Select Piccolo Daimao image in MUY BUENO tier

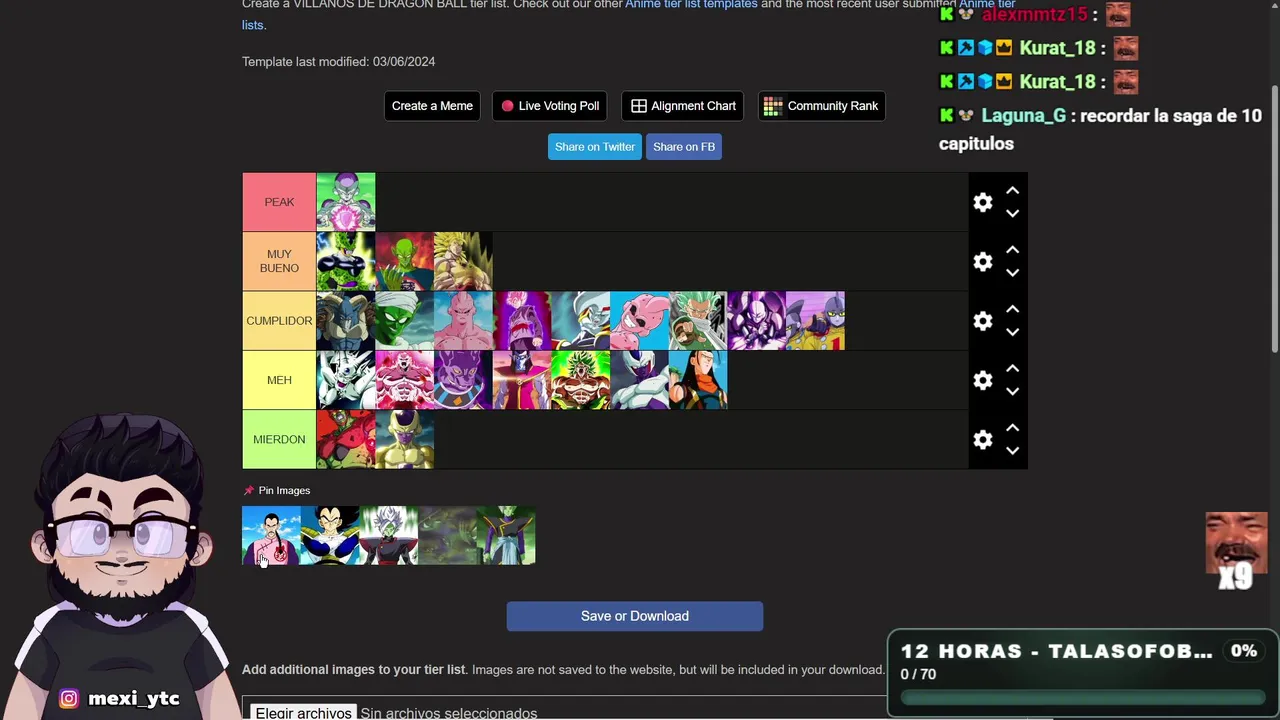404,261
